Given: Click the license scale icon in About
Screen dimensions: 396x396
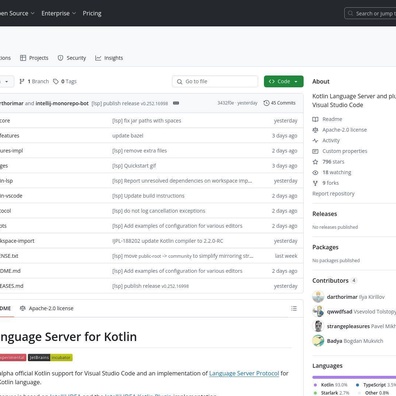Looking at the screenshot, I should [315, 130].
